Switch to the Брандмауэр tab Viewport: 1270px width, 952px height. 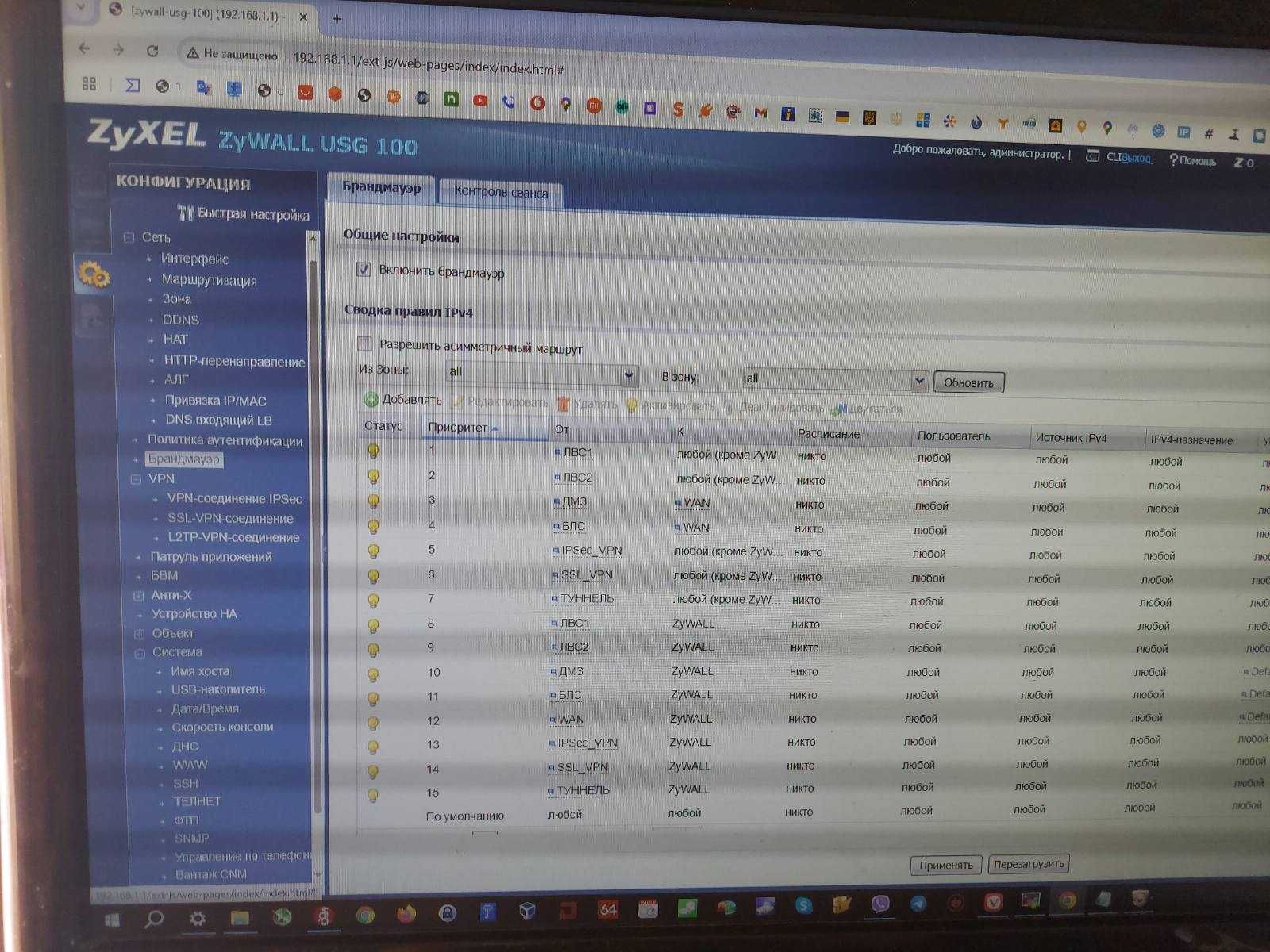pyautogui.click(x=381, y=188)
